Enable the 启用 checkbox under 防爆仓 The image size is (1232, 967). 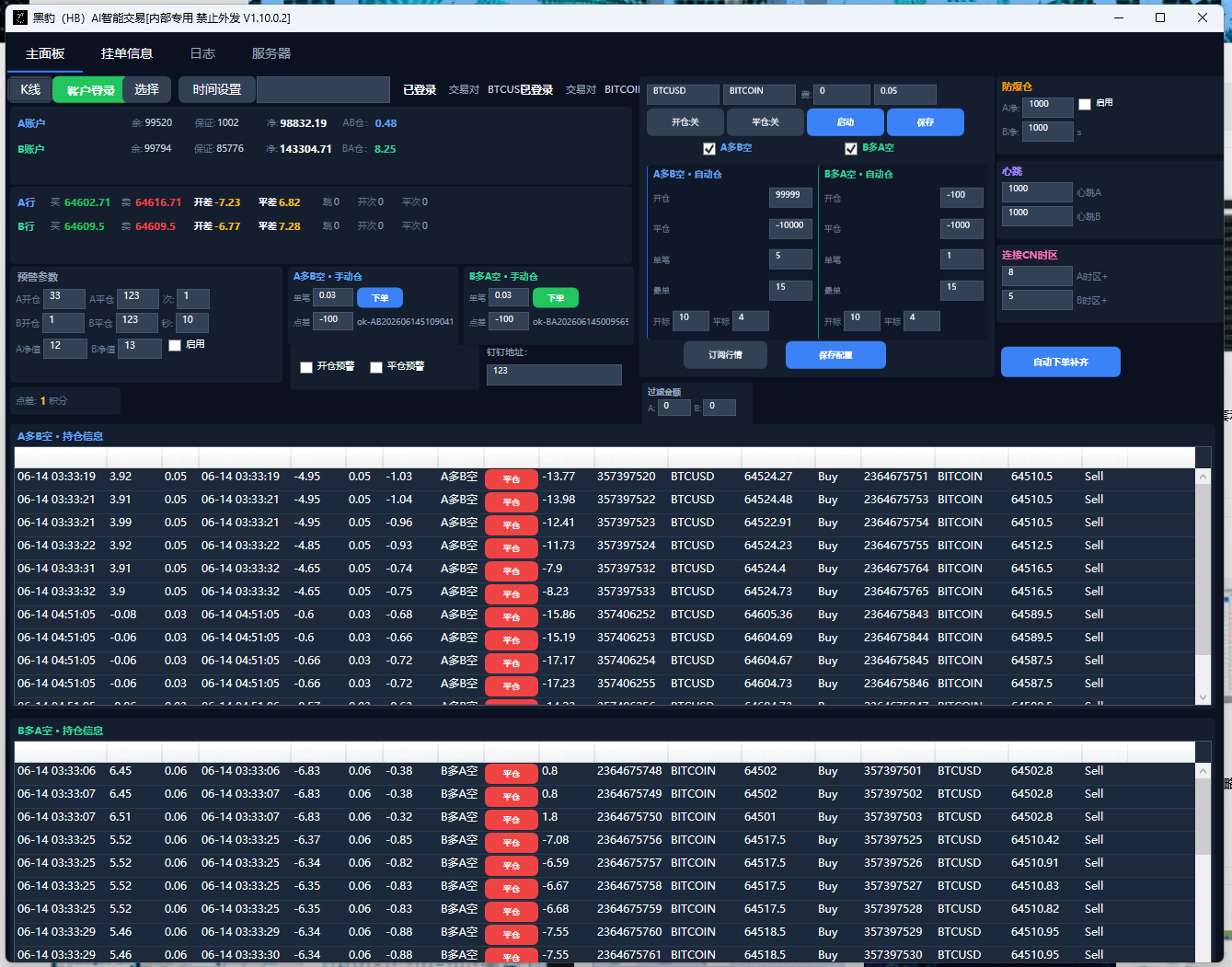[x=1085, y=104]
